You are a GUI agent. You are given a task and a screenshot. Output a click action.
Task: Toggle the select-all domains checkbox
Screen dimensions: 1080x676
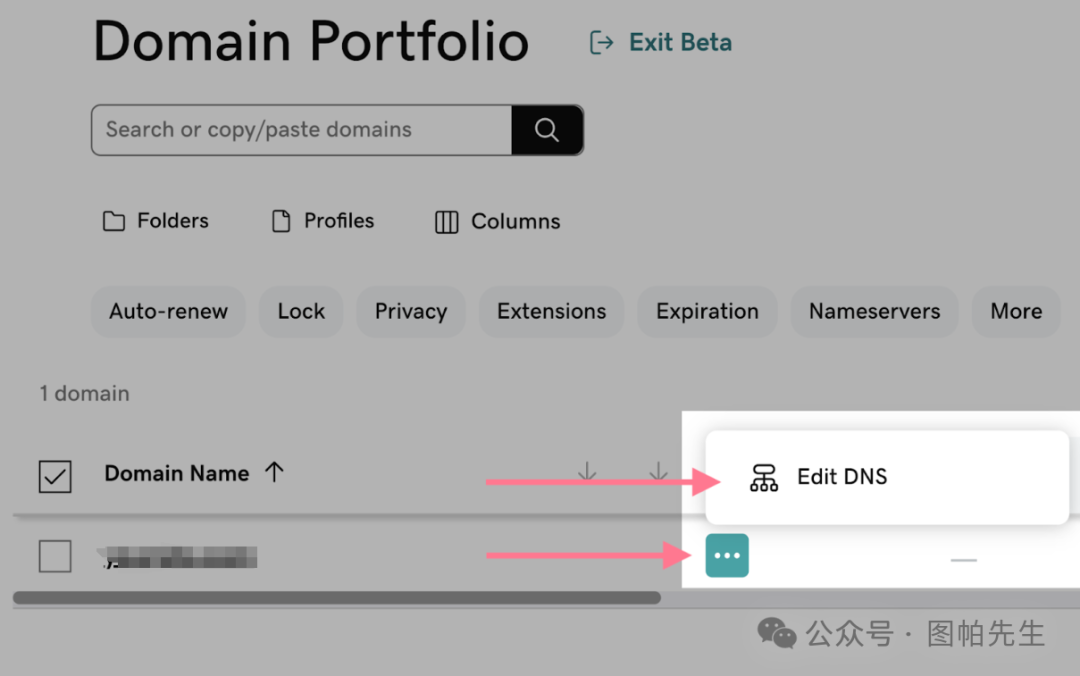(x=55, y=476)
